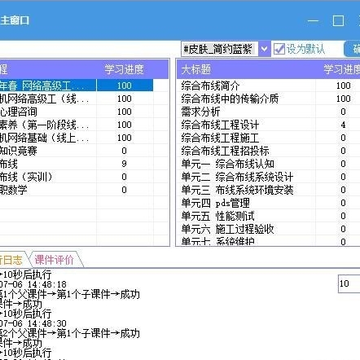
Task: Click the 主窗口 window title
Action: pos(15,21)
